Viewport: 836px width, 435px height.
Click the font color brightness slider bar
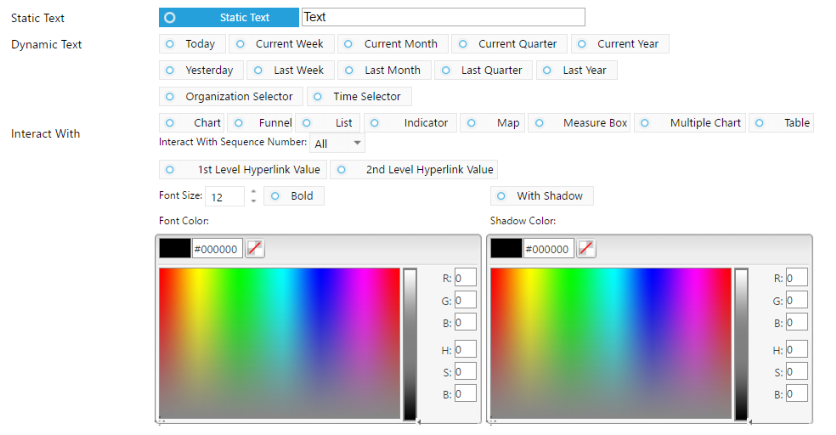pos(409,344)
